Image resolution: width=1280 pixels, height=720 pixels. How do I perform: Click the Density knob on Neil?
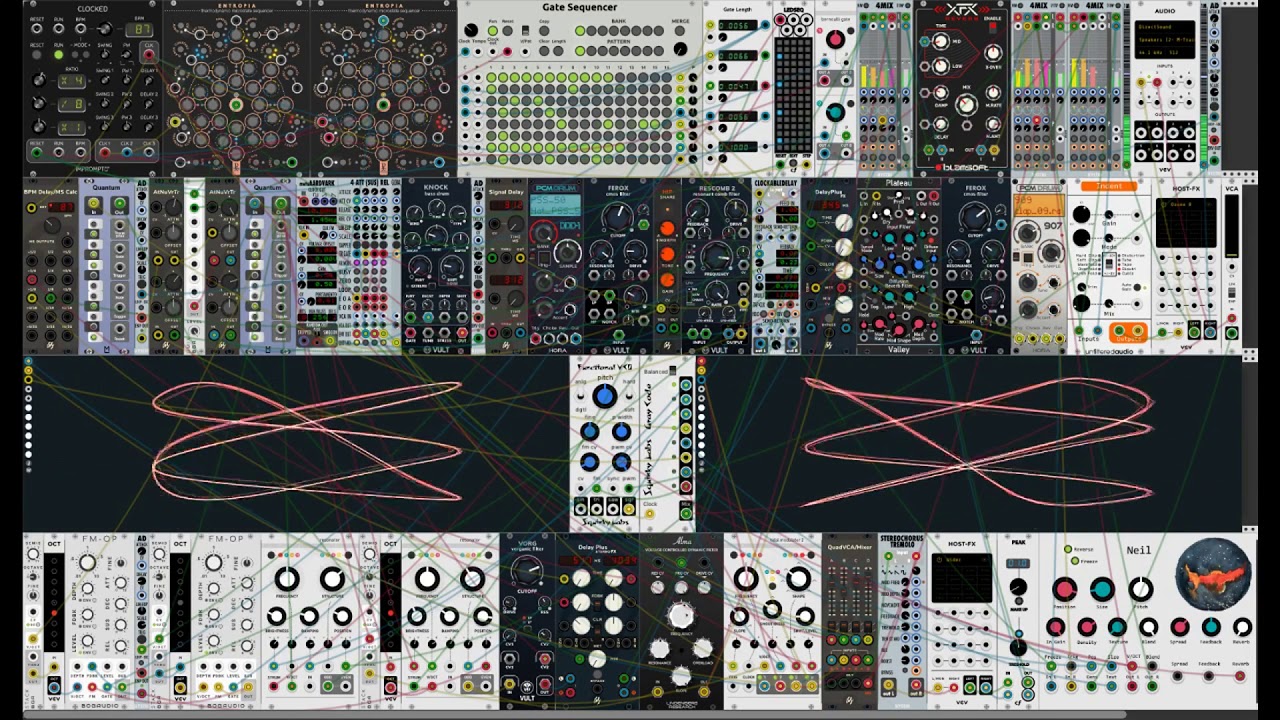1087,627
